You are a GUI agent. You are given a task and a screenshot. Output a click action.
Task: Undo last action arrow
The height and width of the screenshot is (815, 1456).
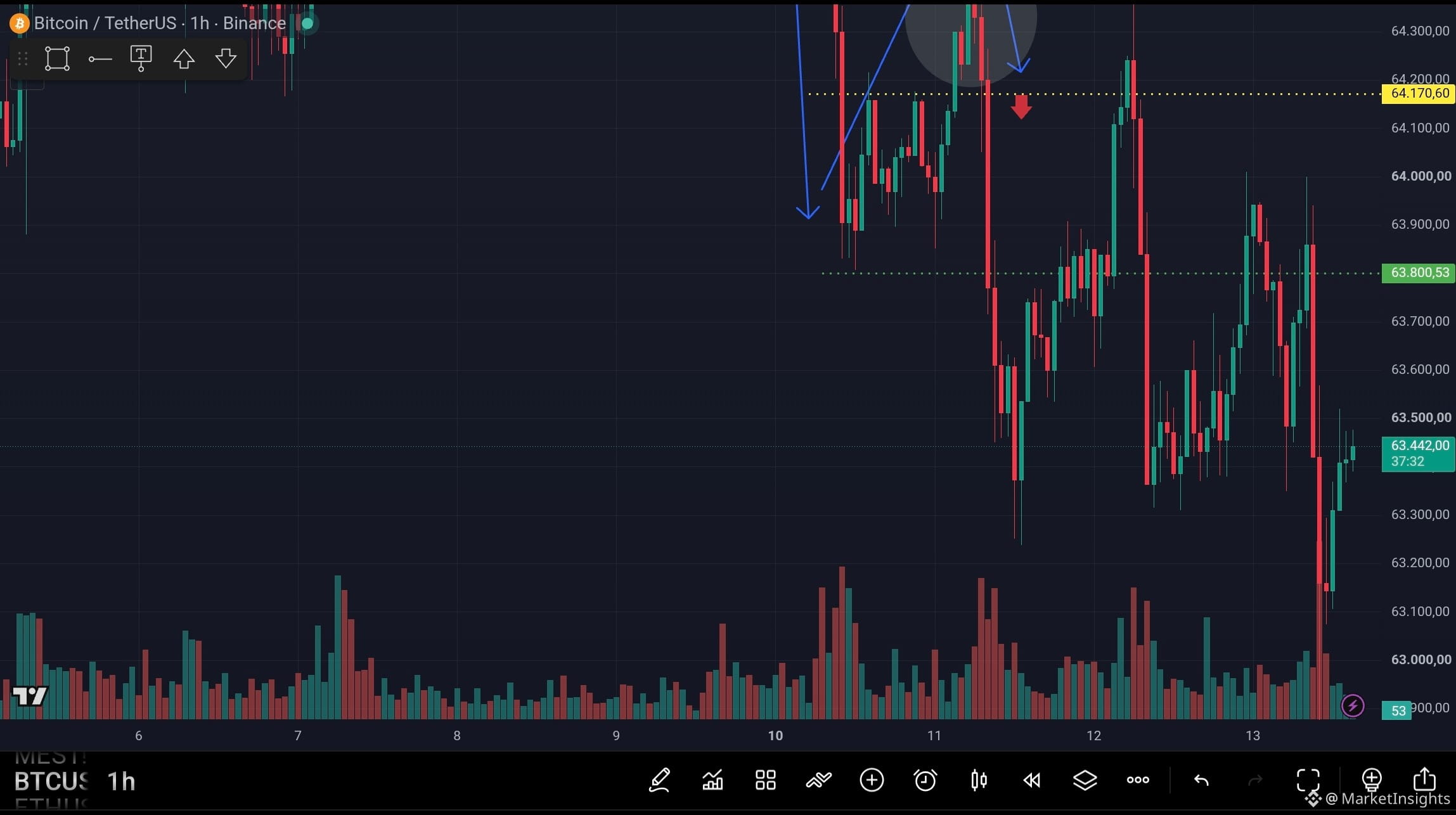(x=1201, y=780)
